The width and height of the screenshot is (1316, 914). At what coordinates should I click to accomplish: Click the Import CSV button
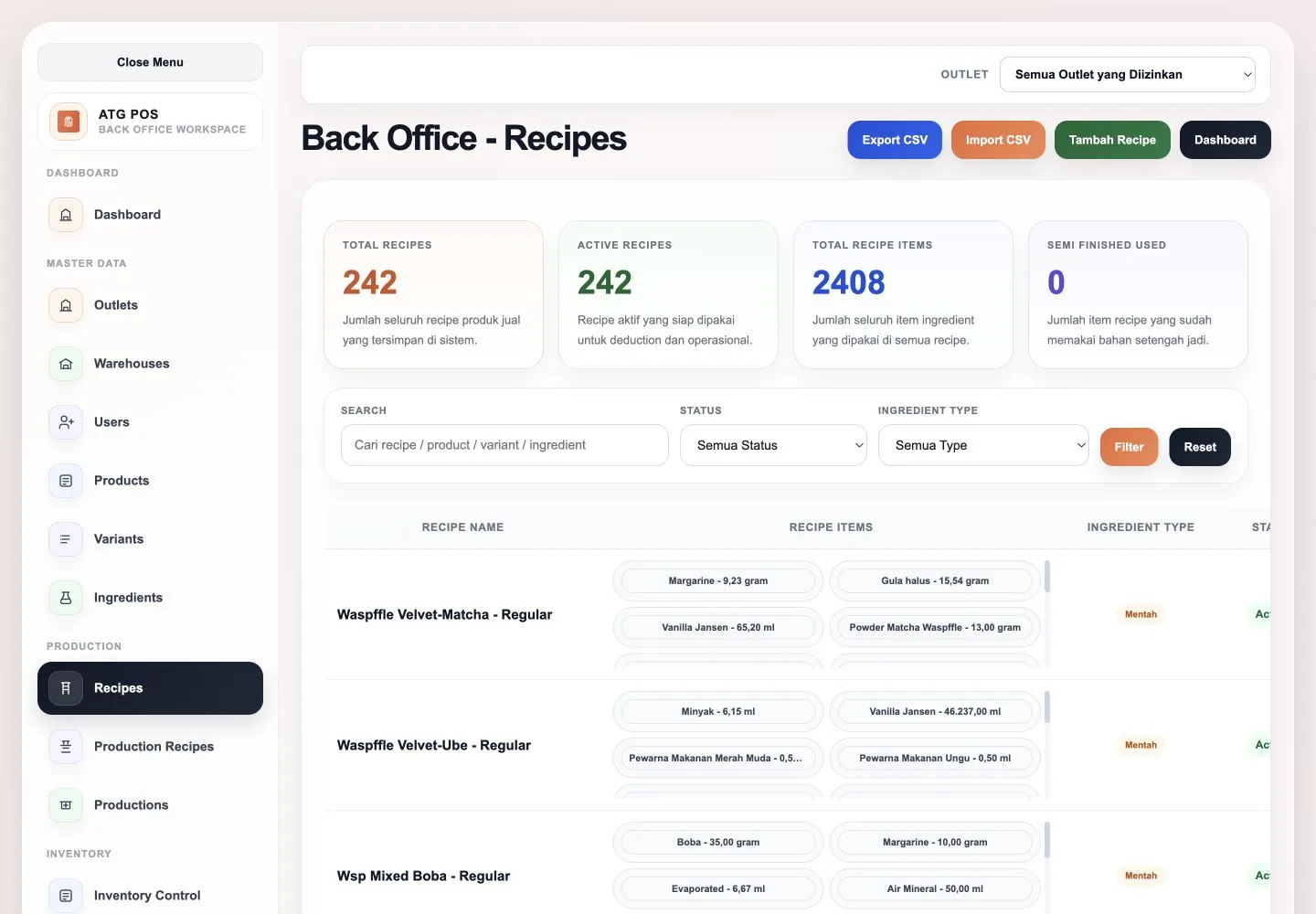tap(998, 140)
